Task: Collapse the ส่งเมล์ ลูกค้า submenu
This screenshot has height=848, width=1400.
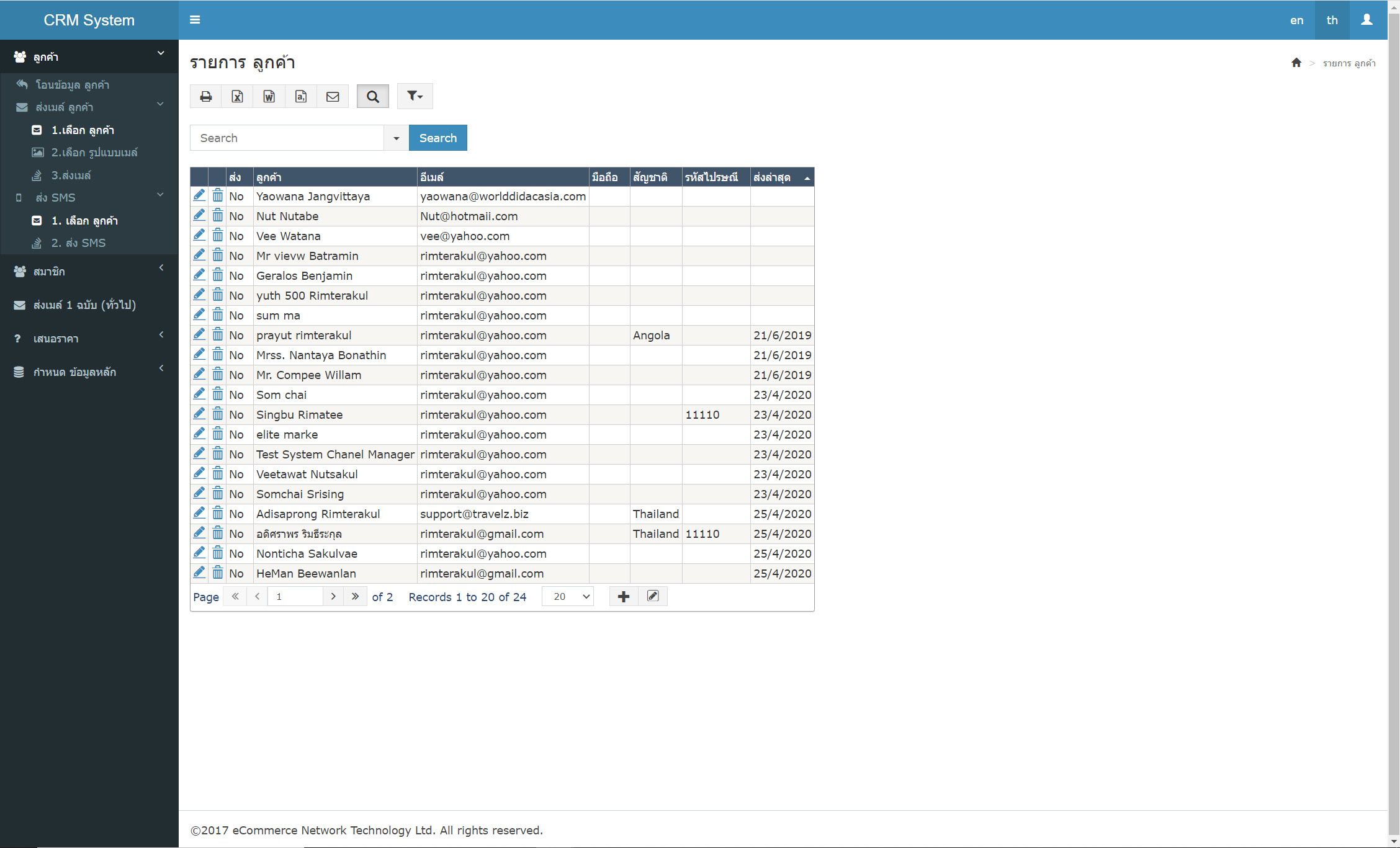Action: (89, 107)
